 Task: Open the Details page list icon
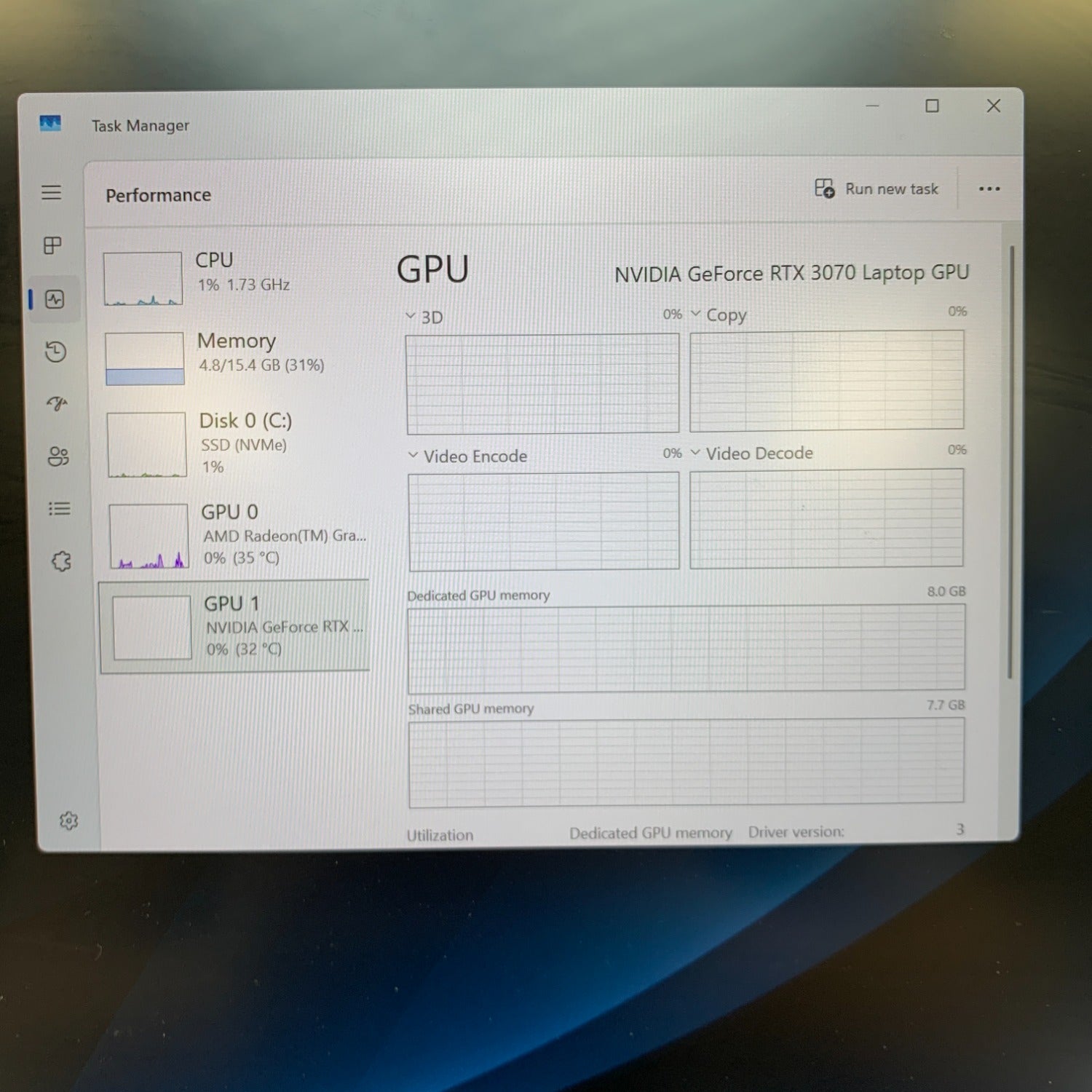(60, 509)
